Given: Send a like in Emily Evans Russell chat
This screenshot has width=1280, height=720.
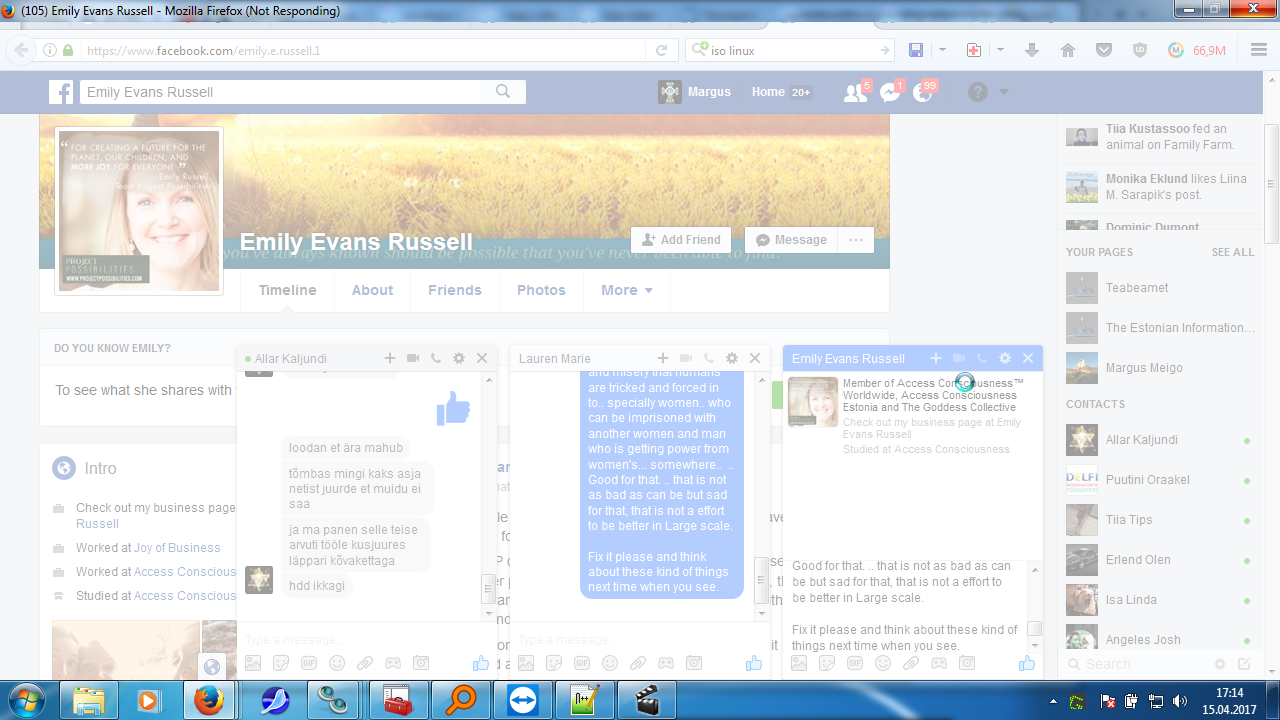Looking at the screenshot, I should pyautogui.click(x=1027, y=663).
